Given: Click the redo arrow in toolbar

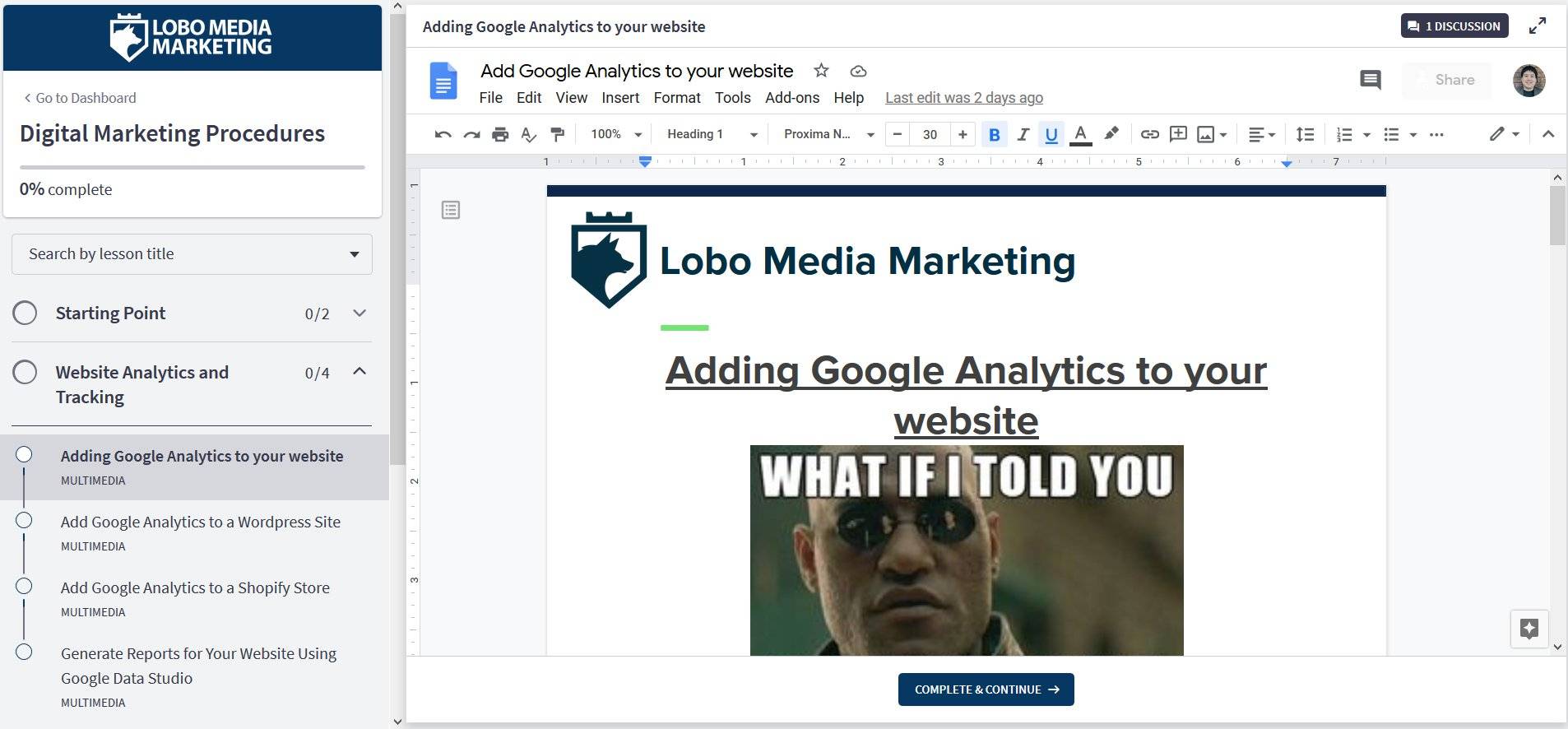Looking at the screenshot, I should point(471,134).
